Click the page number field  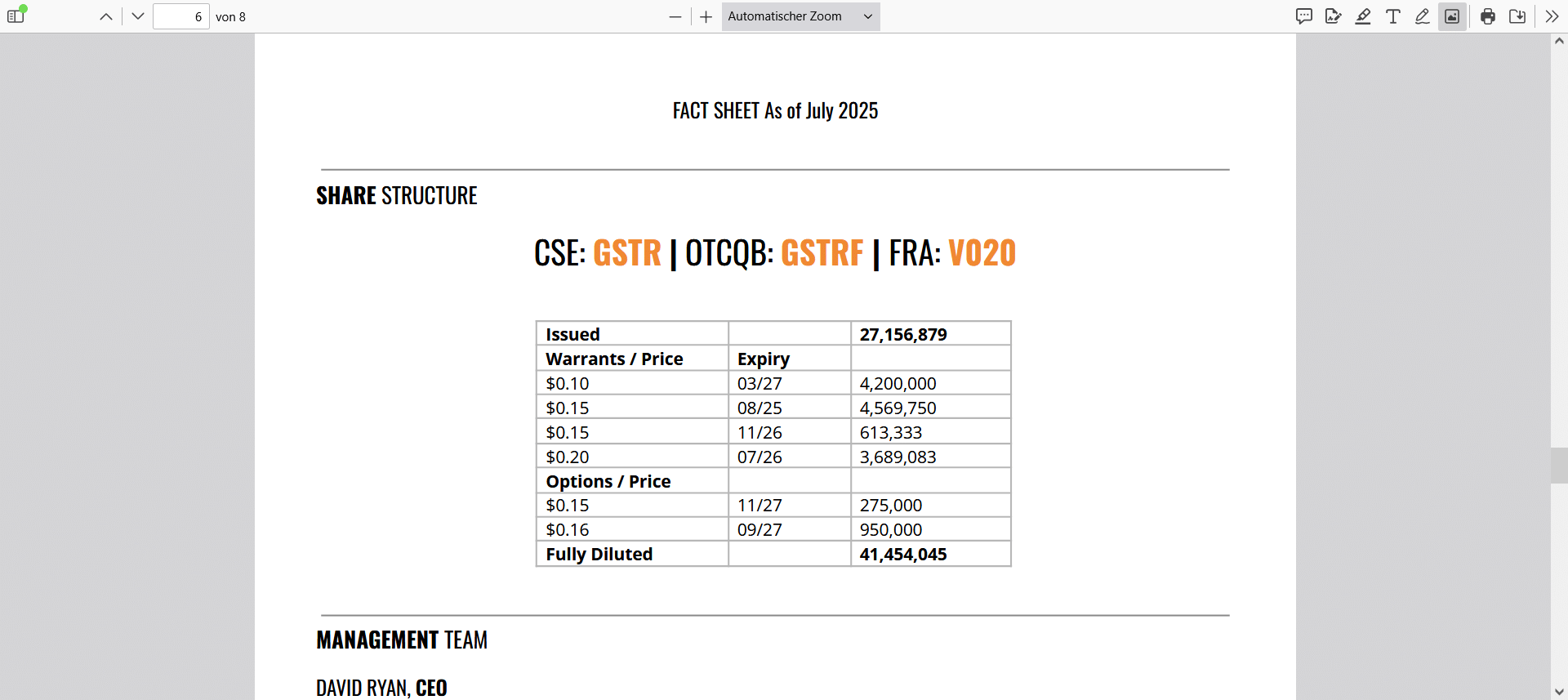point(181,16)
